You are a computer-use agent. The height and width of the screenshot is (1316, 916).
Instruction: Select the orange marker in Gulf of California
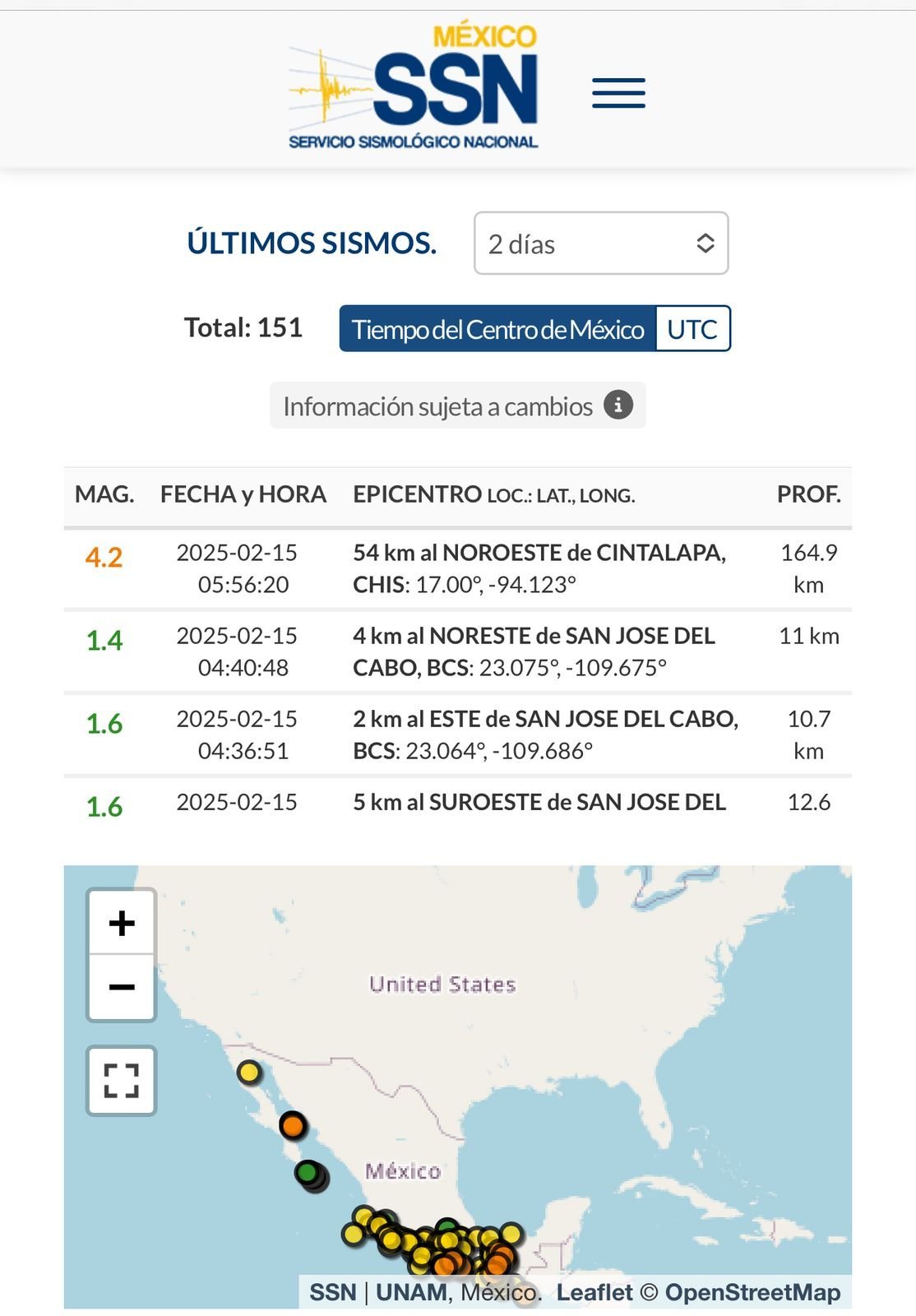(x=293, y=1124)
